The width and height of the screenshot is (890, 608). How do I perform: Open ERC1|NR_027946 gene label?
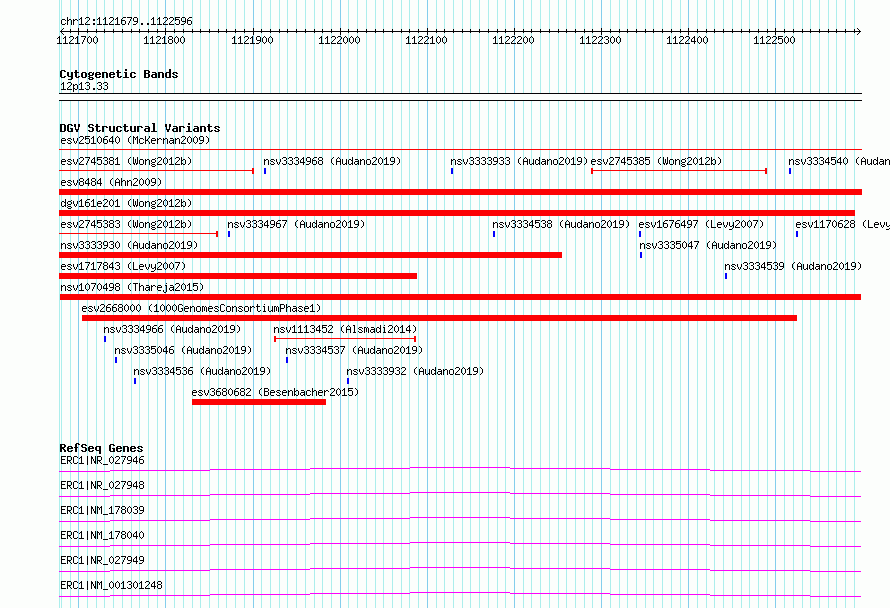click(x=102, y=460)
